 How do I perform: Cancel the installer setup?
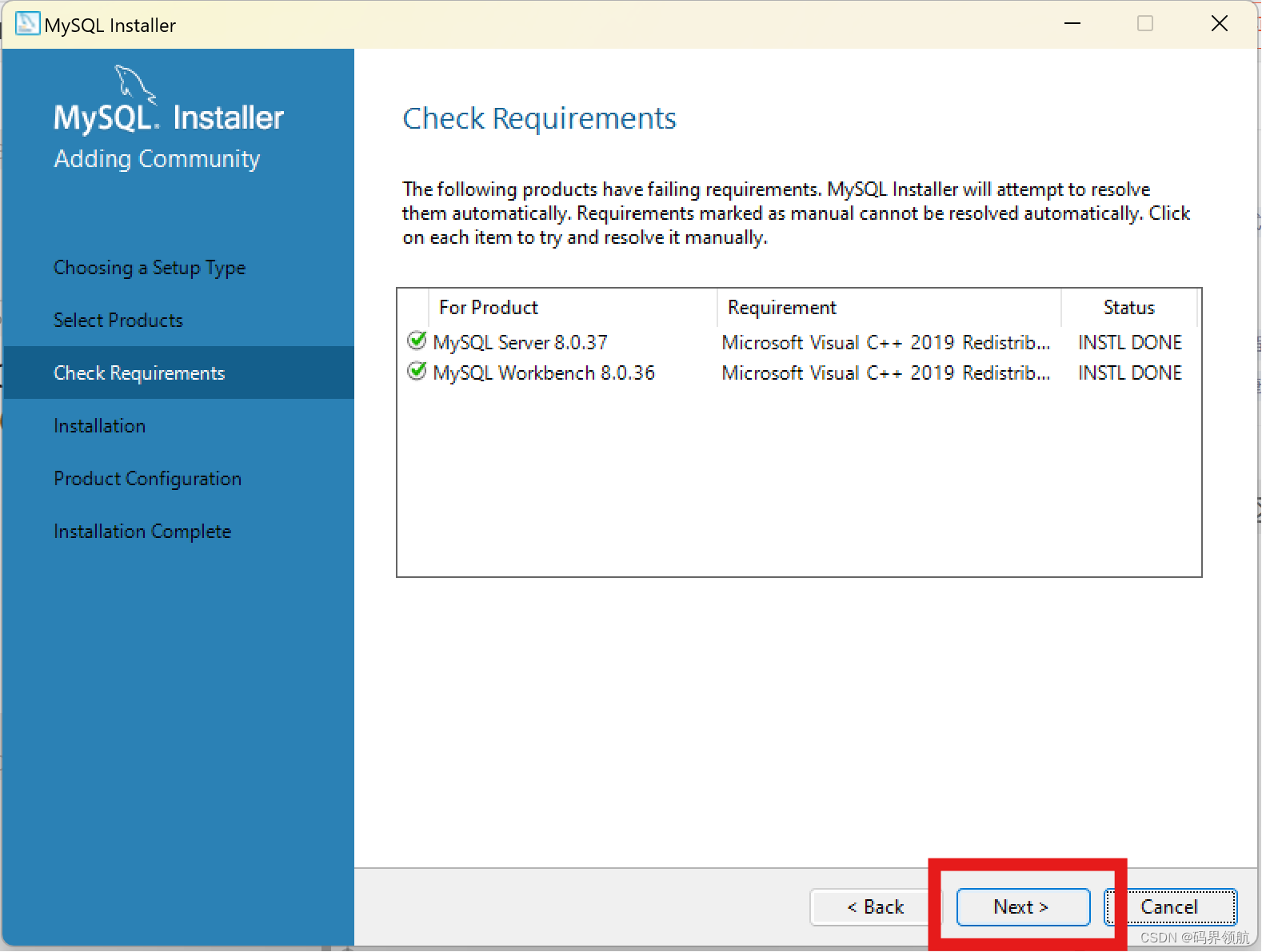tap(1170, 907)
